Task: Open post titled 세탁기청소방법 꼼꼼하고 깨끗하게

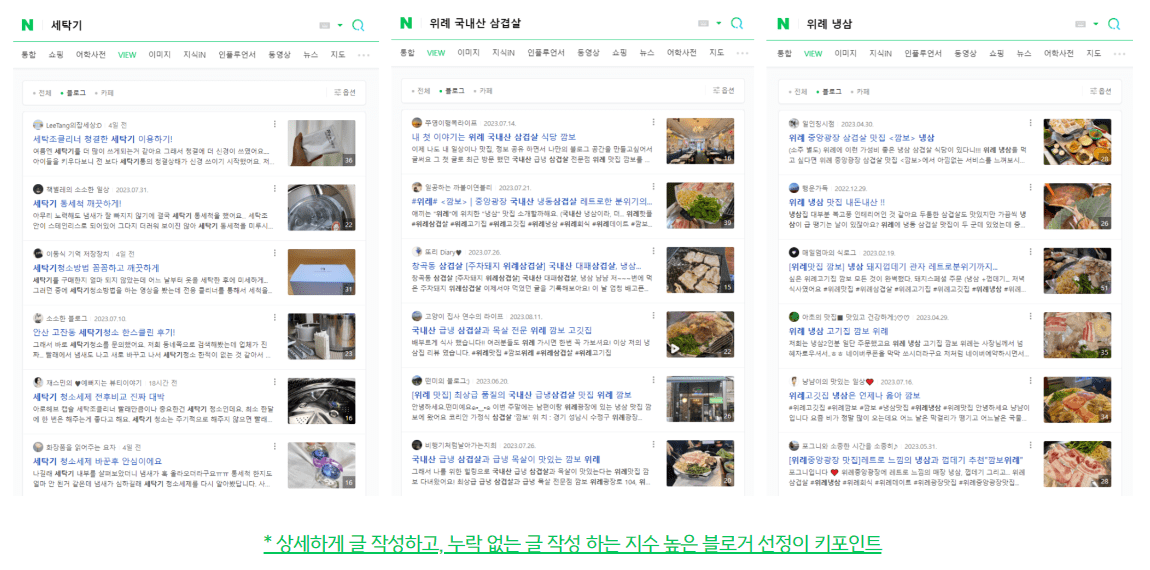Action: click(x=96, y=268)
